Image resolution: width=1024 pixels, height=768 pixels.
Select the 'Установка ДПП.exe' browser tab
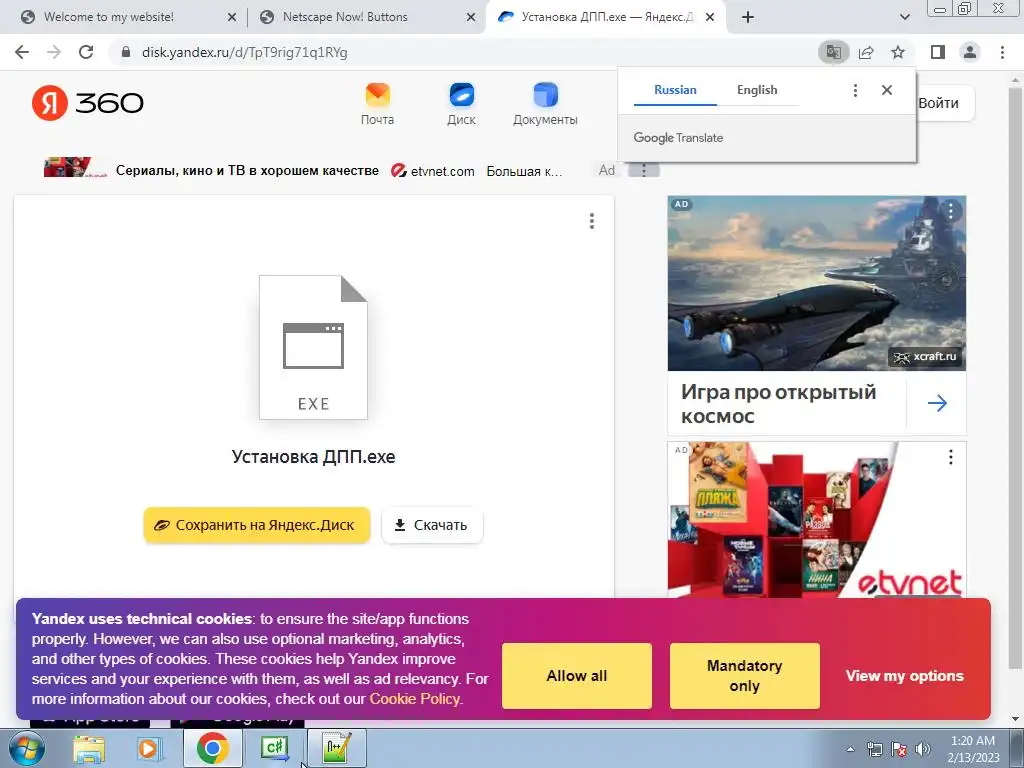click(x=604, y=18)
